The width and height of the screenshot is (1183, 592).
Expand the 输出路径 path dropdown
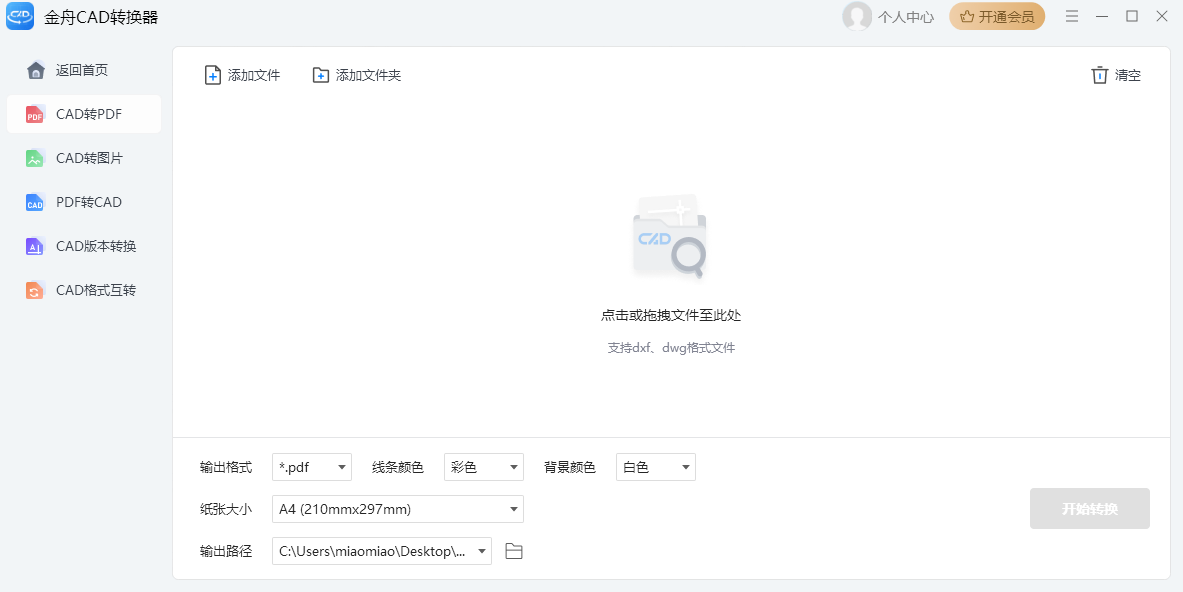382,551
